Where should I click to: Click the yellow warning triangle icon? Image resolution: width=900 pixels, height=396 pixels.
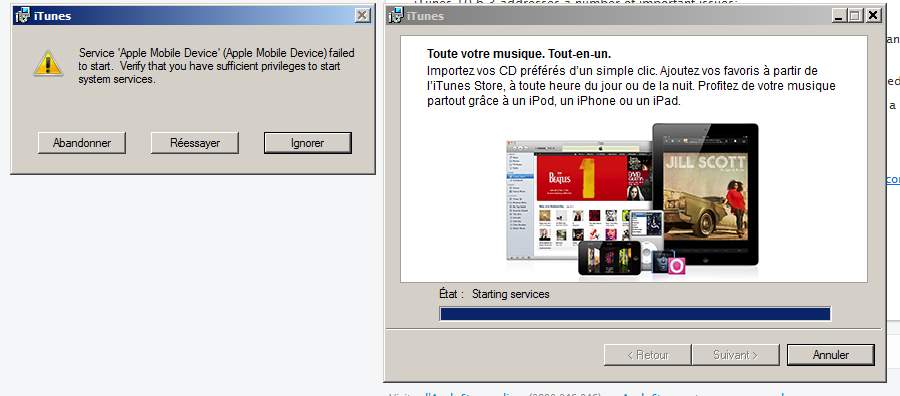coord(48,63)
